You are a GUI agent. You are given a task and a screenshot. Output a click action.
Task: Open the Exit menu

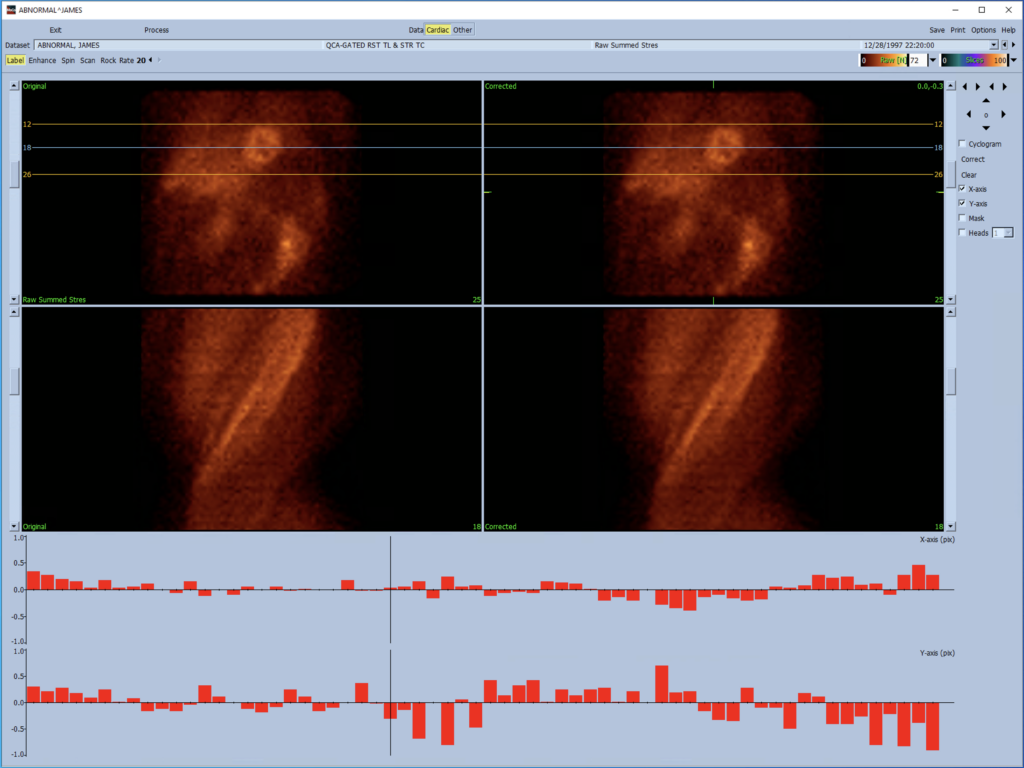point(56,30)
